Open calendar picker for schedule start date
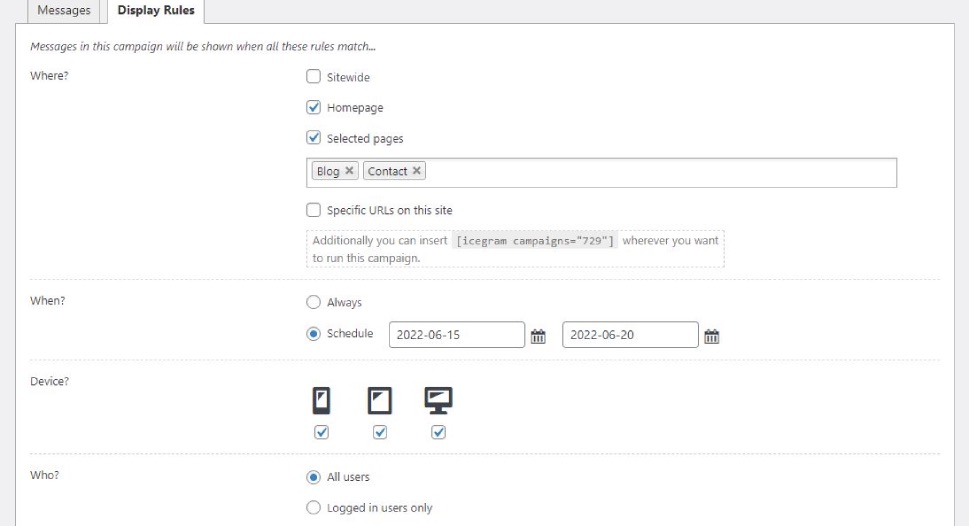The image size is (969, 526). [x=538, y=336]
